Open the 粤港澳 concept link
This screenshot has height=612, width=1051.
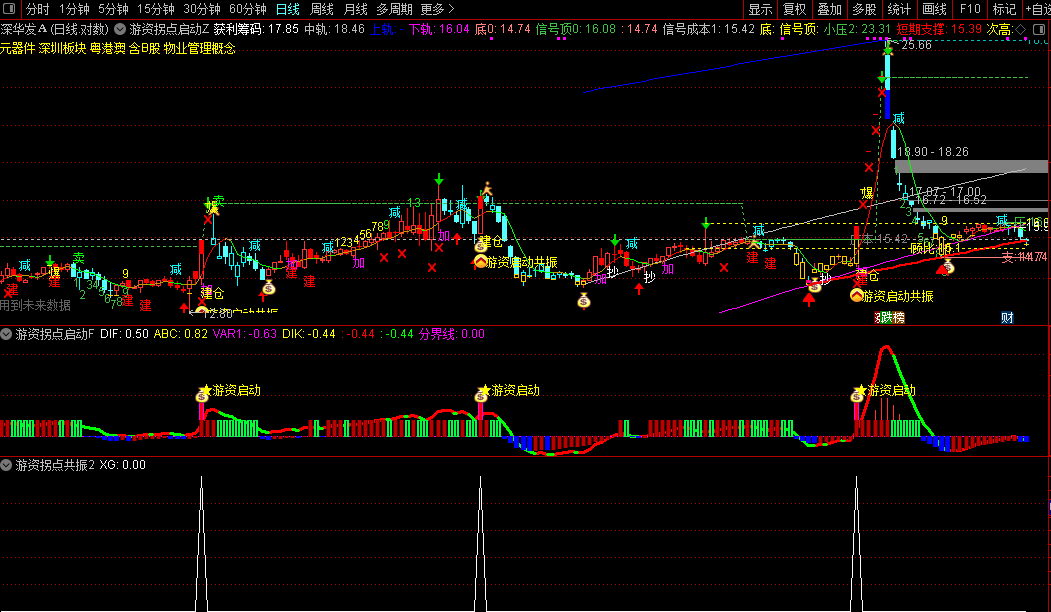point(108,48)
